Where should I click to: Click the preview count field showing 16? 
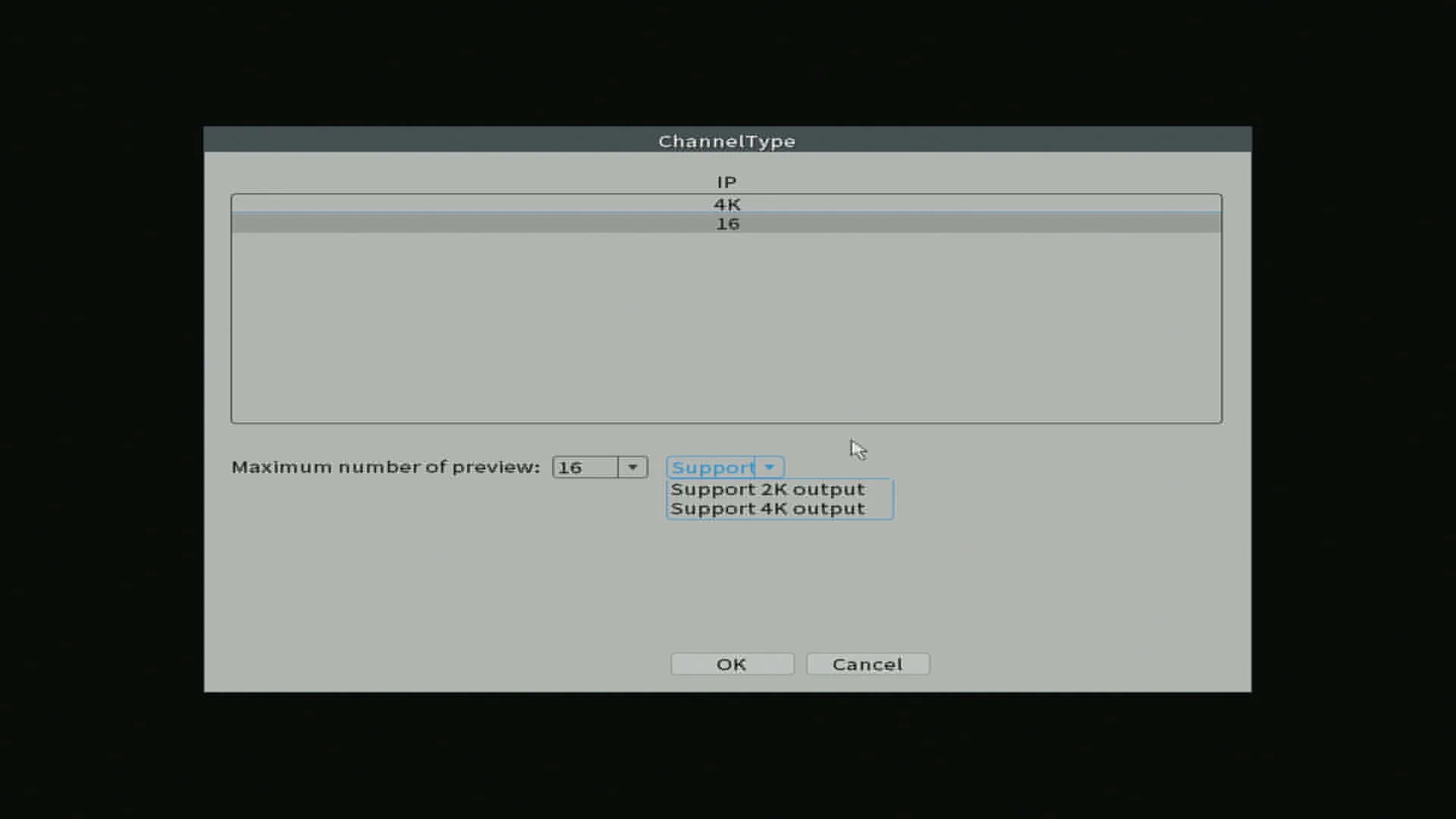click(585, 467)
